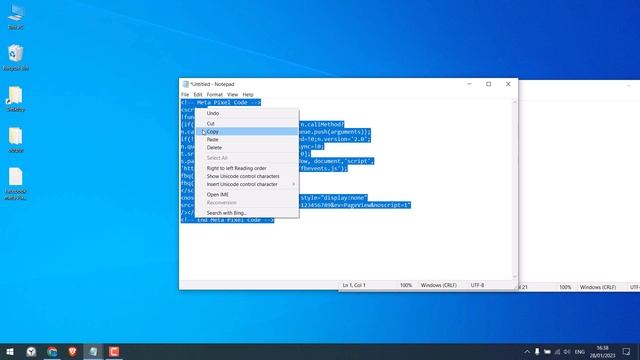This screenshot has height=360, width=640.
Task: Choose Cut in the context menu
Action: pos(247,123)
